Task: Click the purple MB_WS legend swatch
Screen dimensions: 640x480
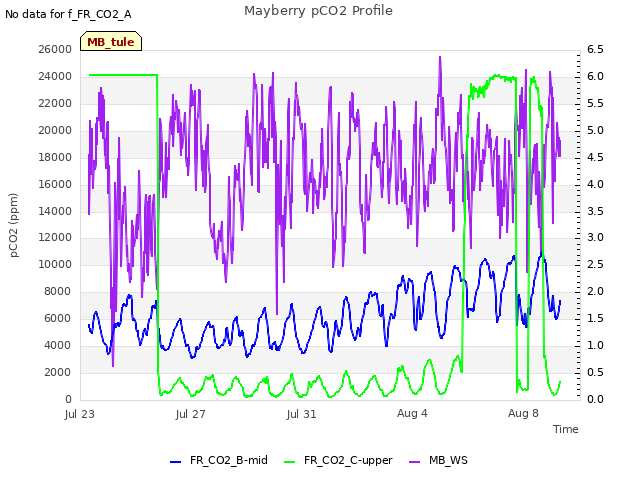Action: tap(414, 462)
